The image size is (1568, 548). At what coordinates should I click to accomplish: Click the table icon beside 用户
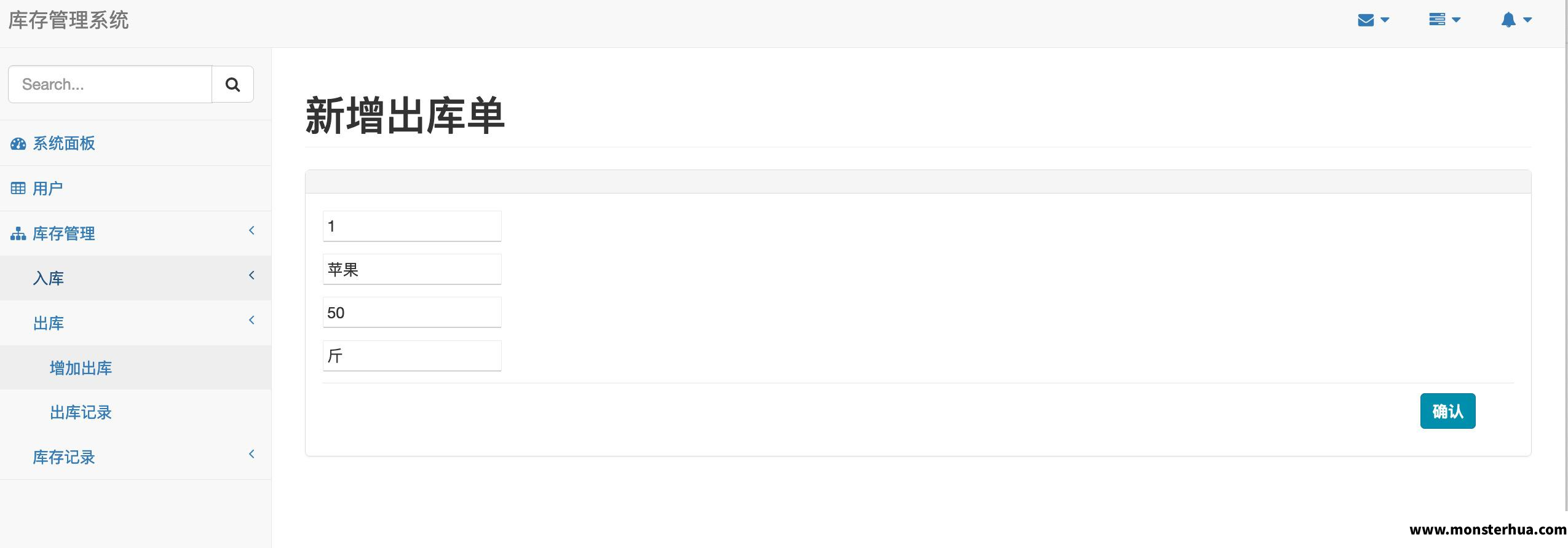(x=18, y=189)
